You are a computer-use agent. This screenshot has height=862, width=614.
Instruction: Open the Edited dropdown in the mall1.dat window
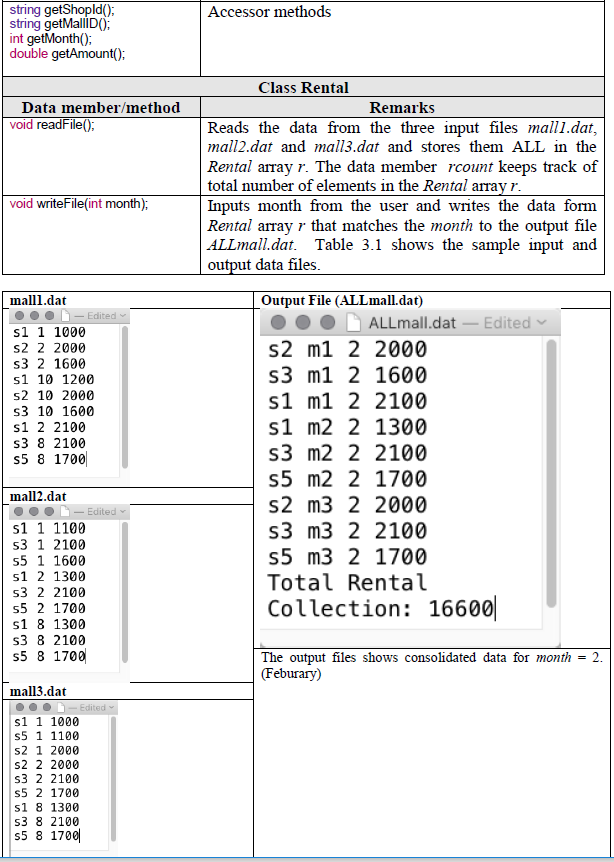coord(107,316)
